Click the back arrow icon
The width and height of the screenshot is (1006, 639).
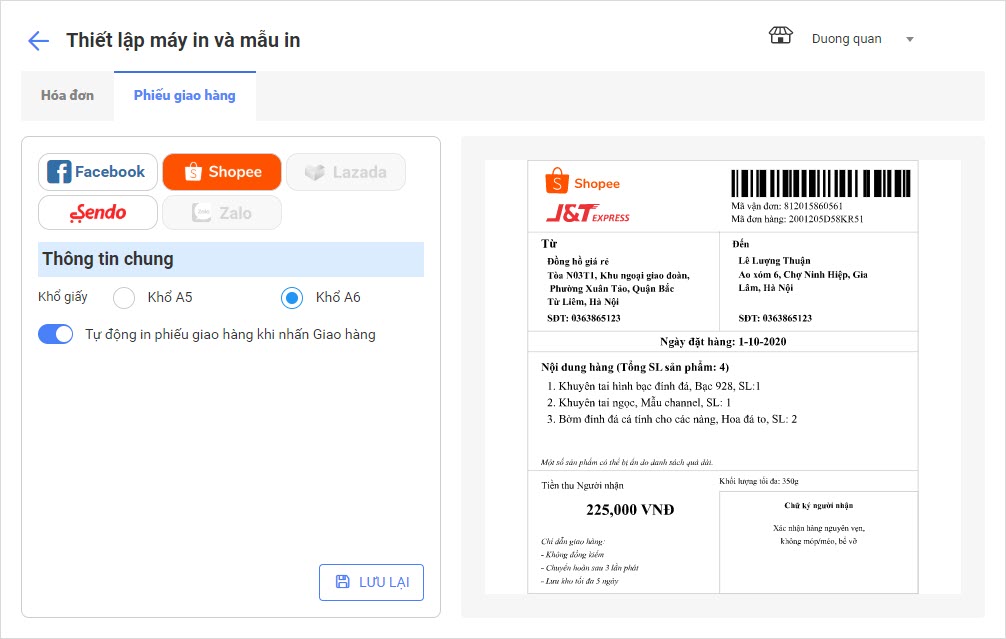click(x=38, y=41)
